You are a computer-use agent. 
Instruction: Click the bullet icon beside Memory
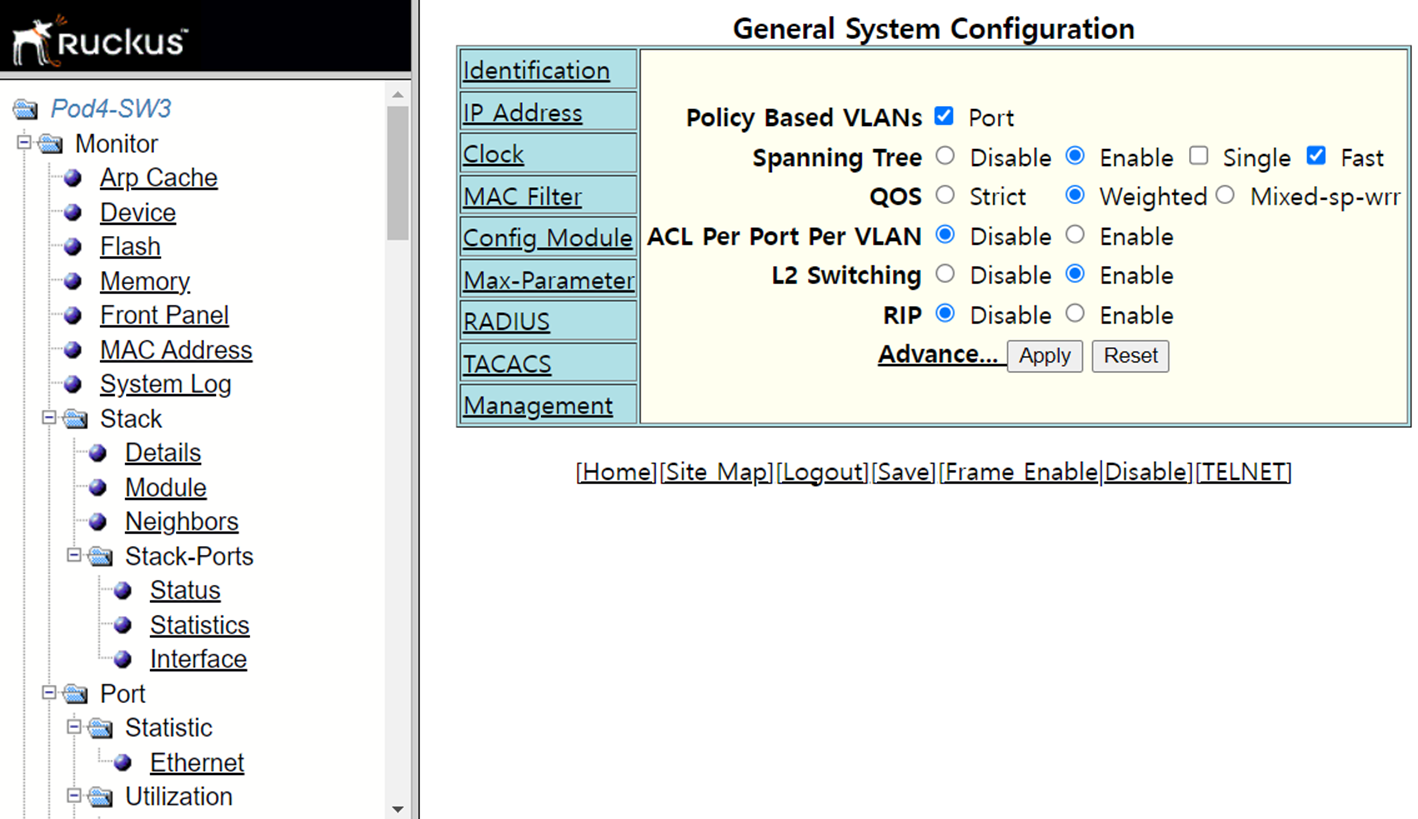pyautogui.click(x=73, y=282)
